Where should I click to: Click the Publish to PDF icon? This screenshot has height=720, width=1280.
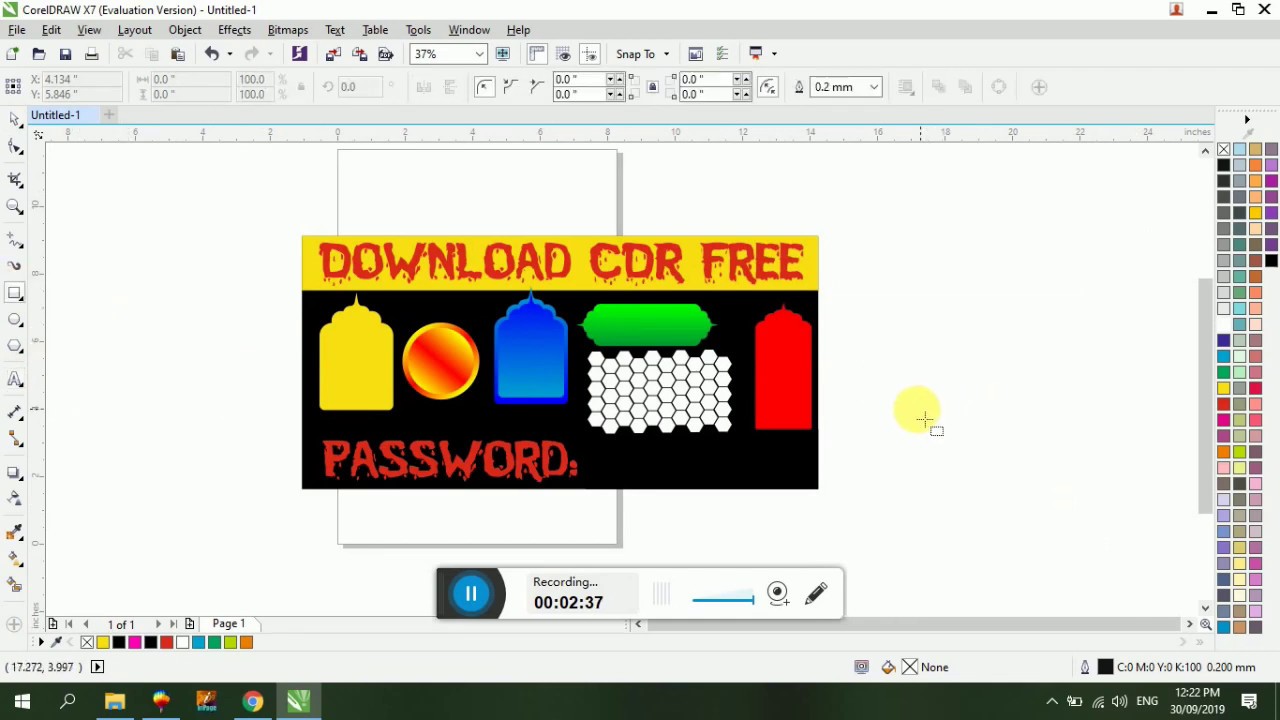point(385,54)
